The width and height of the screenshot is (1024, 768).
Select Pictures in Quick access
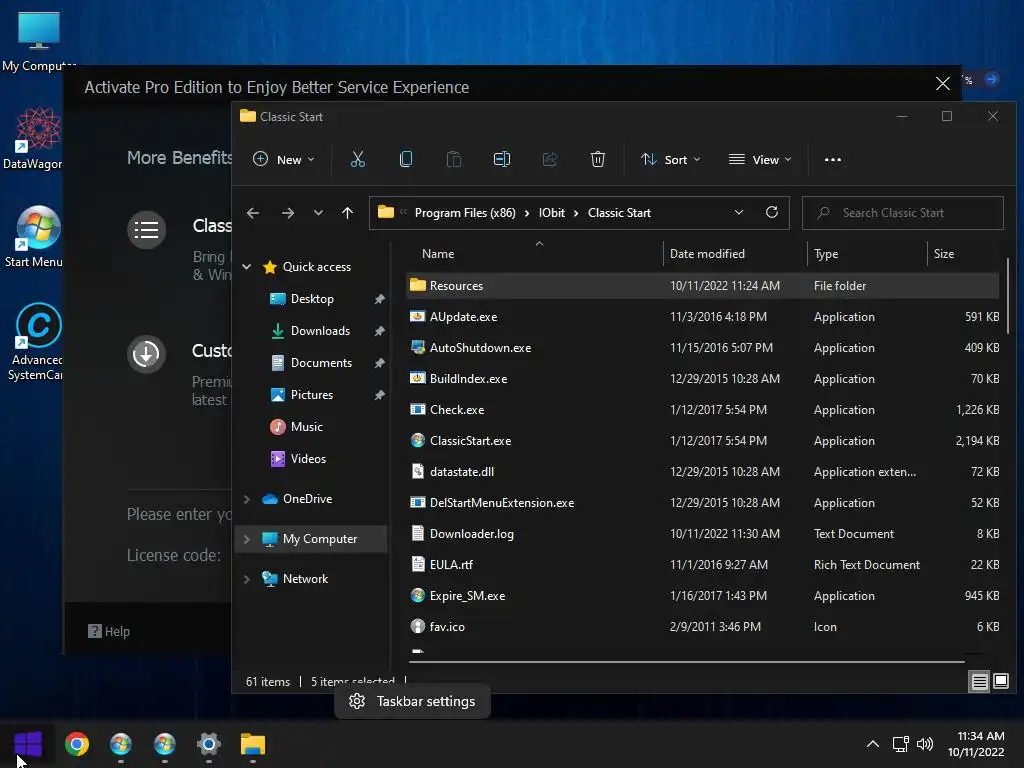(312, 394)
